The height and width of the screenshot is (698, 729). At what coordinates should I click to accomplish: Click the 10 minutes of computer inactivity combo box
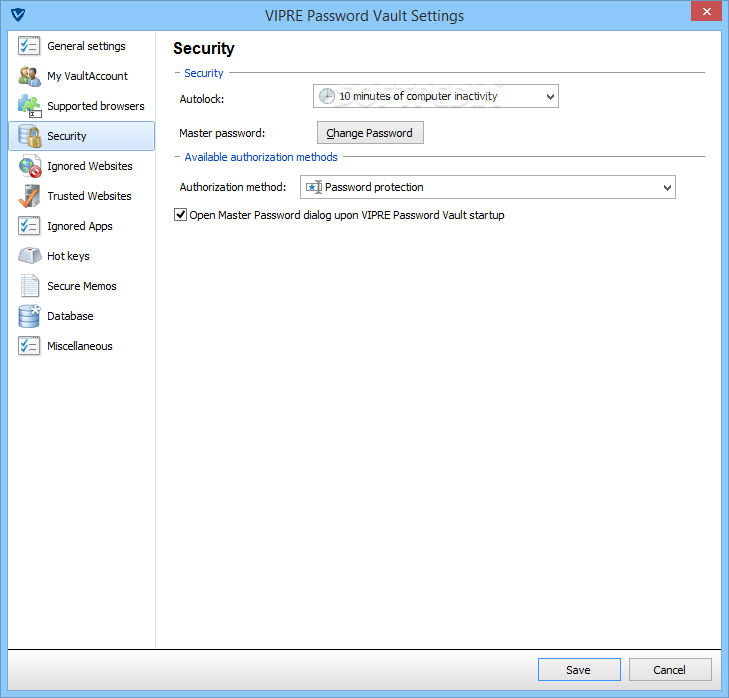click(x=436, y=96)
